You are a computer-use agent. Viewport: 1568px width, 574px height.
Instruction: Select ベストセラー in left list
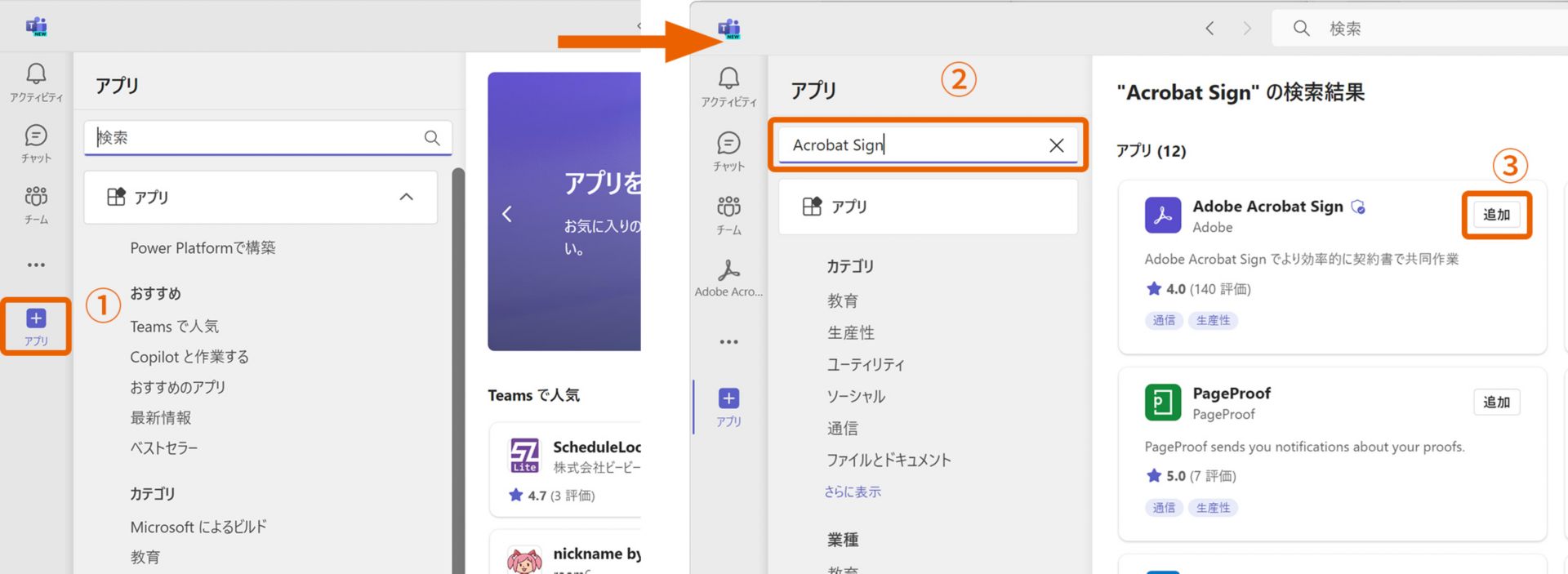click(x=164, y=447)
